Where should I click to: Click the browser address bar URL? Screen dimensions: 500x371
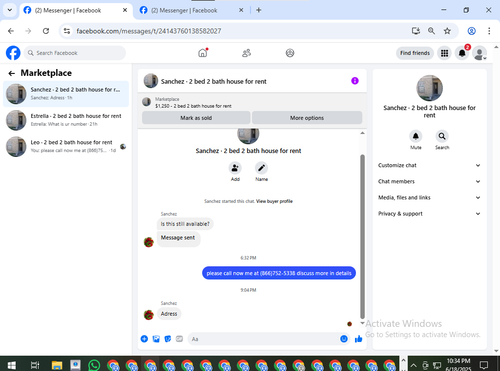149,31
